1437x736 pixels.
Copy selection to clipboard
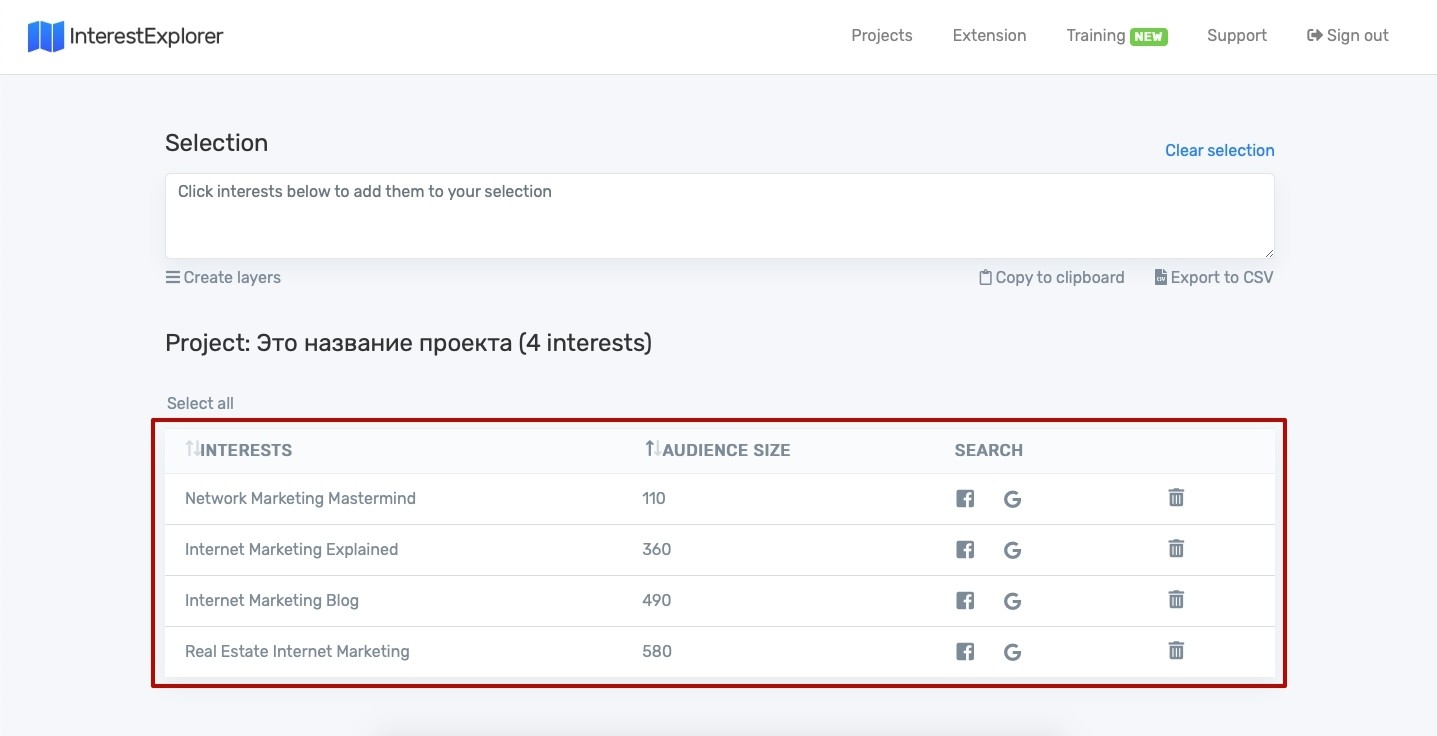coord(1052,277)
